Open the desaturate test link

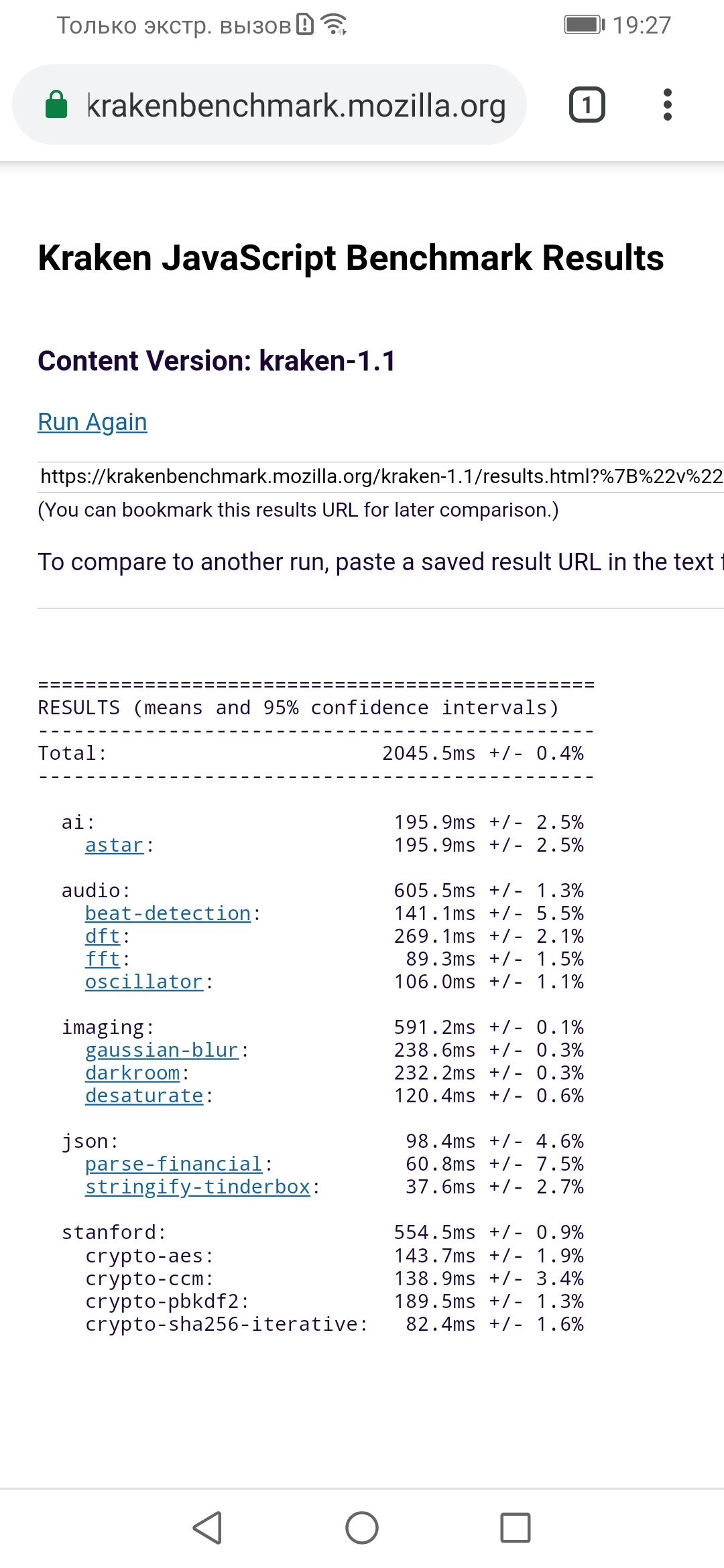143,1096
